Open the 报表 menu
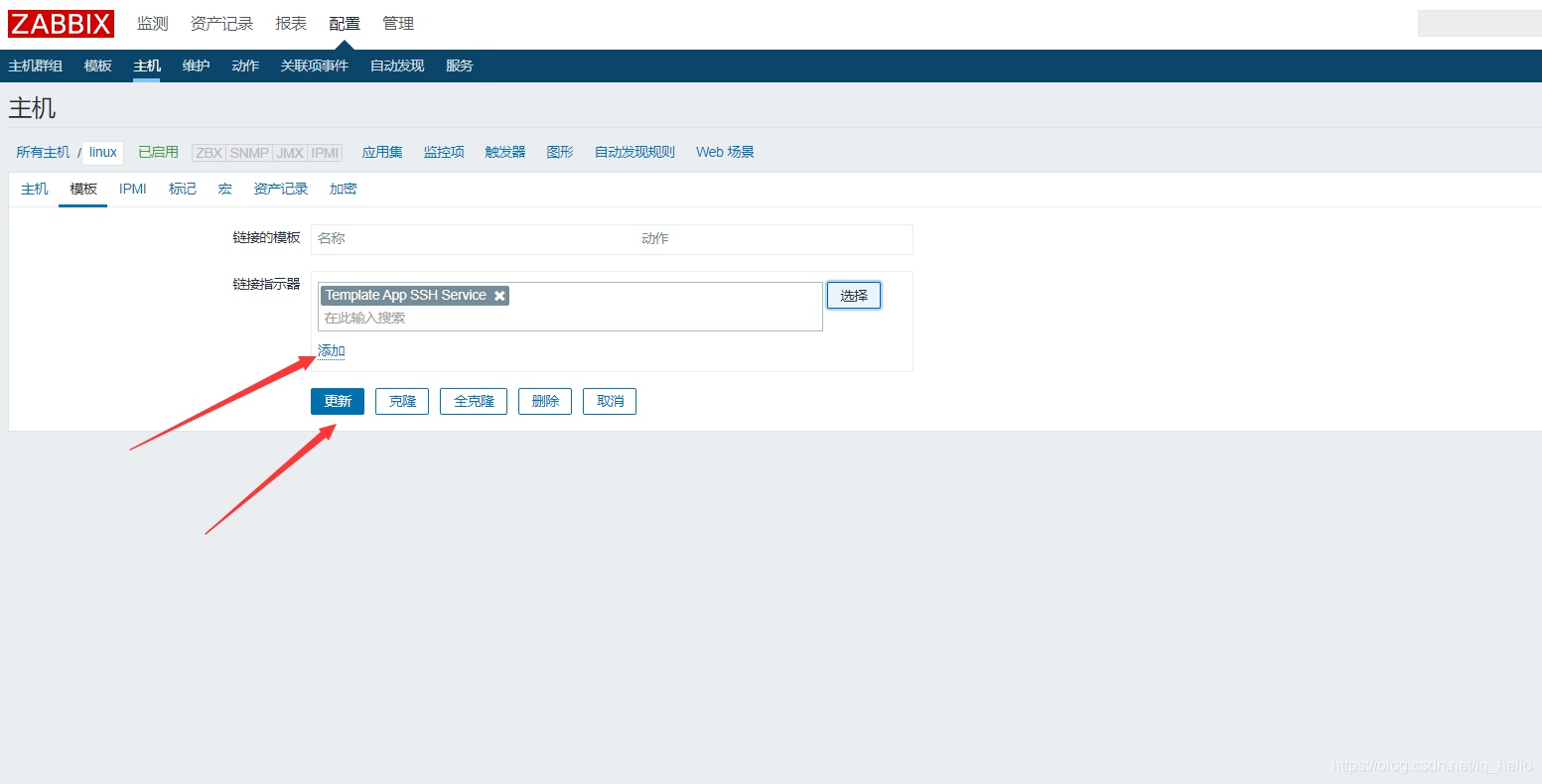 pyautogui.click(x=291, y=24)
